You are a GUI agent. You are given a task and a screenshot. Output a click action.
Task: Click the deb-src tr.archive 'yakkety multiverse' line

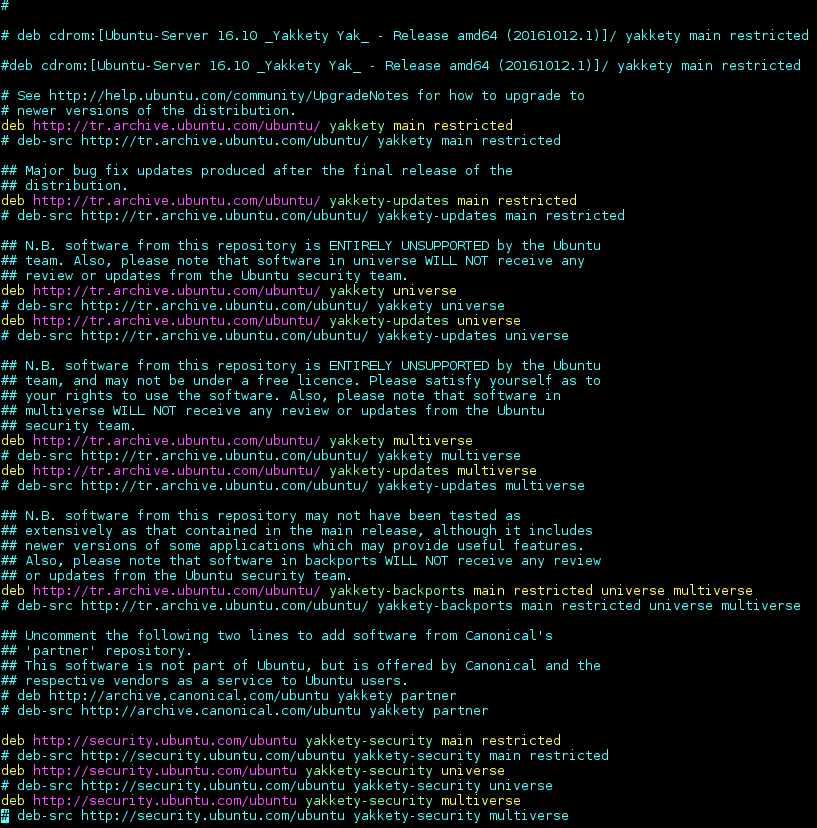click(x=261, y=456)
